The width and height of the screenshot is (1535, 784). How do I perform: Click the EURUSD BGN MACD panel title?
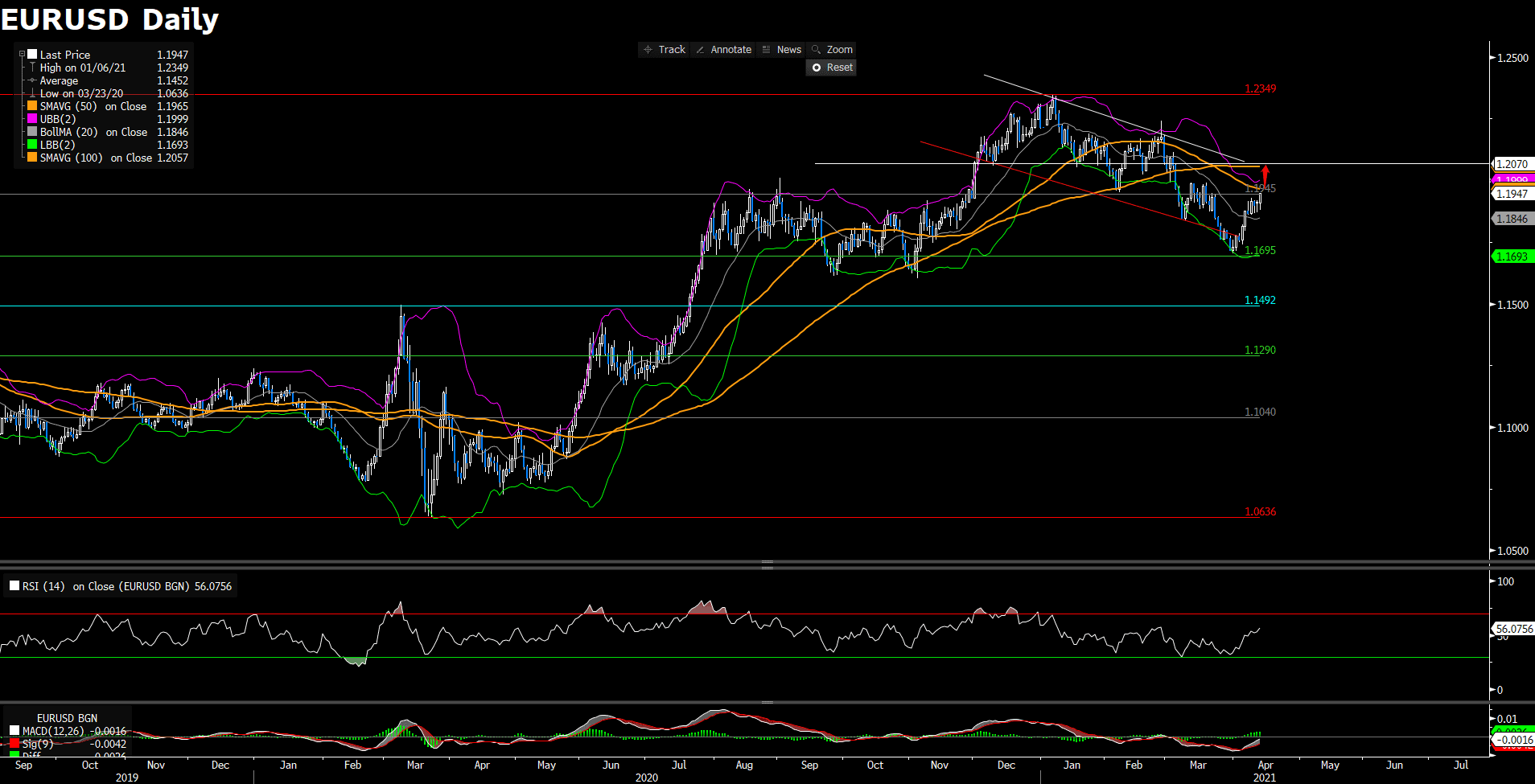click(67, 718)
